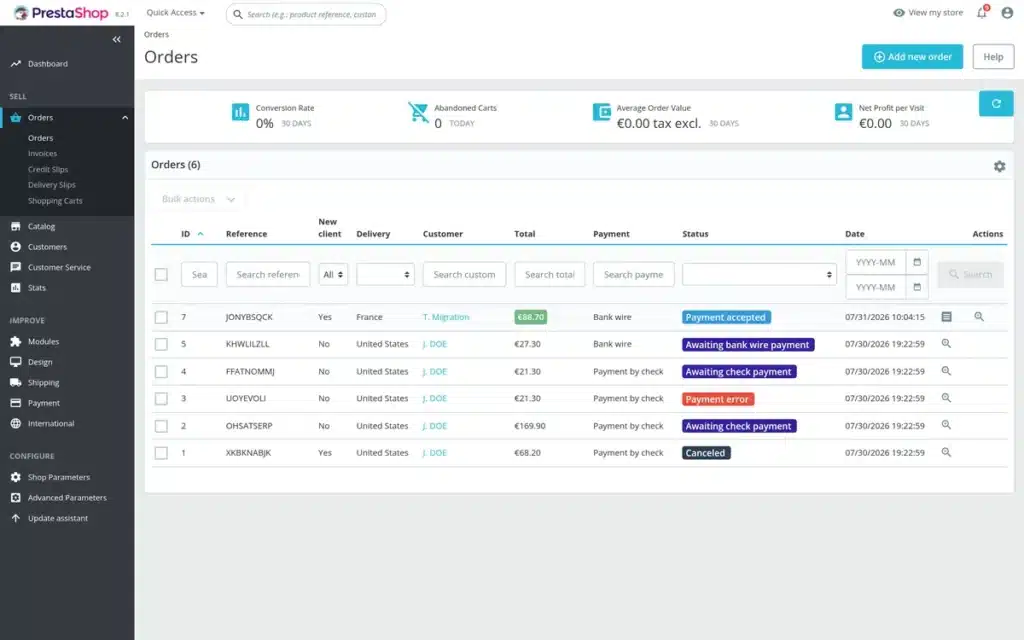
Task: Click the Average Order Value wallet icon
Action: coord(601,112)
